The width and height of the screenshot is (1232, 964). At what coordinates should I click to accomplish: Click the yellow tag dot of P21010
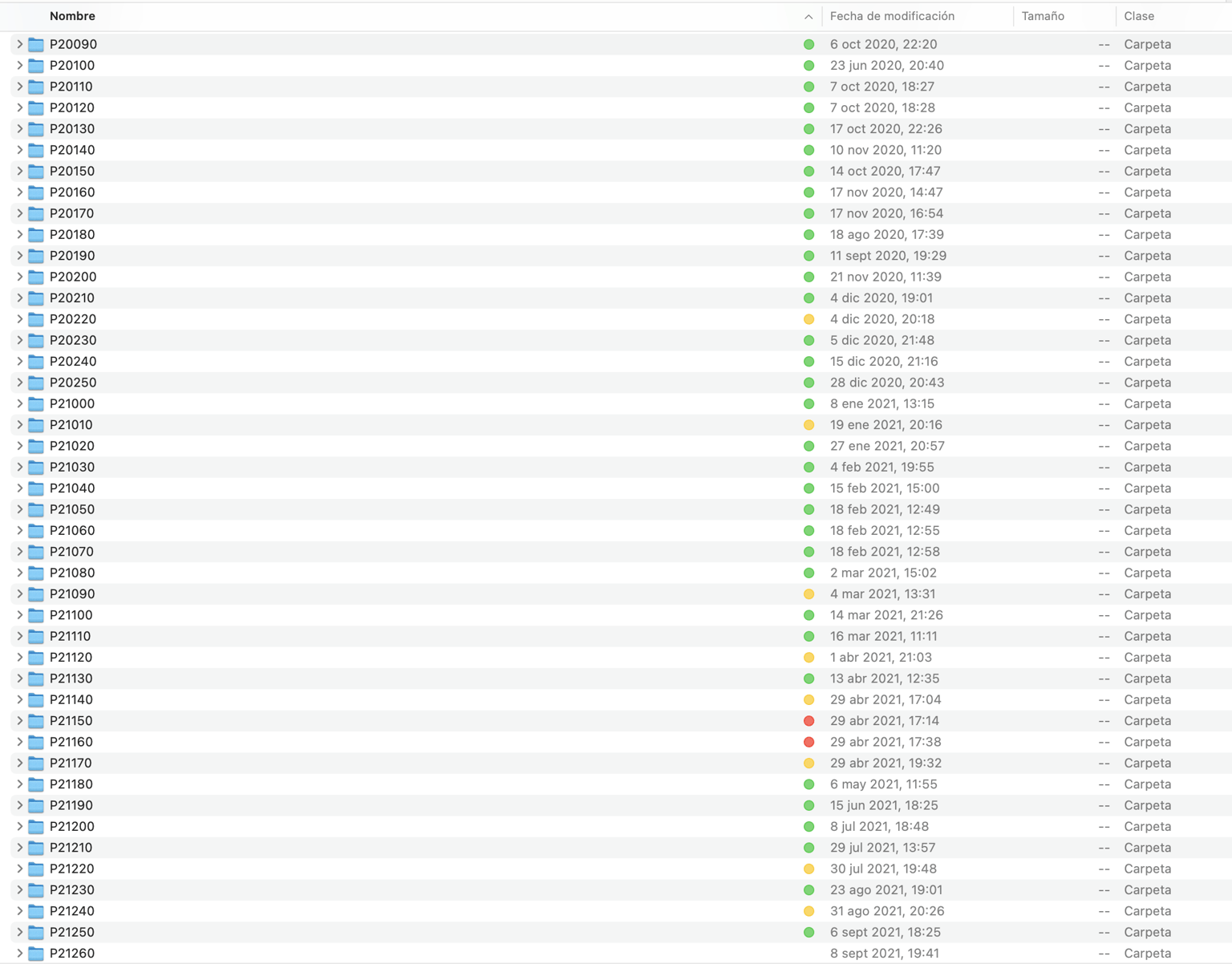click(808, 425)
